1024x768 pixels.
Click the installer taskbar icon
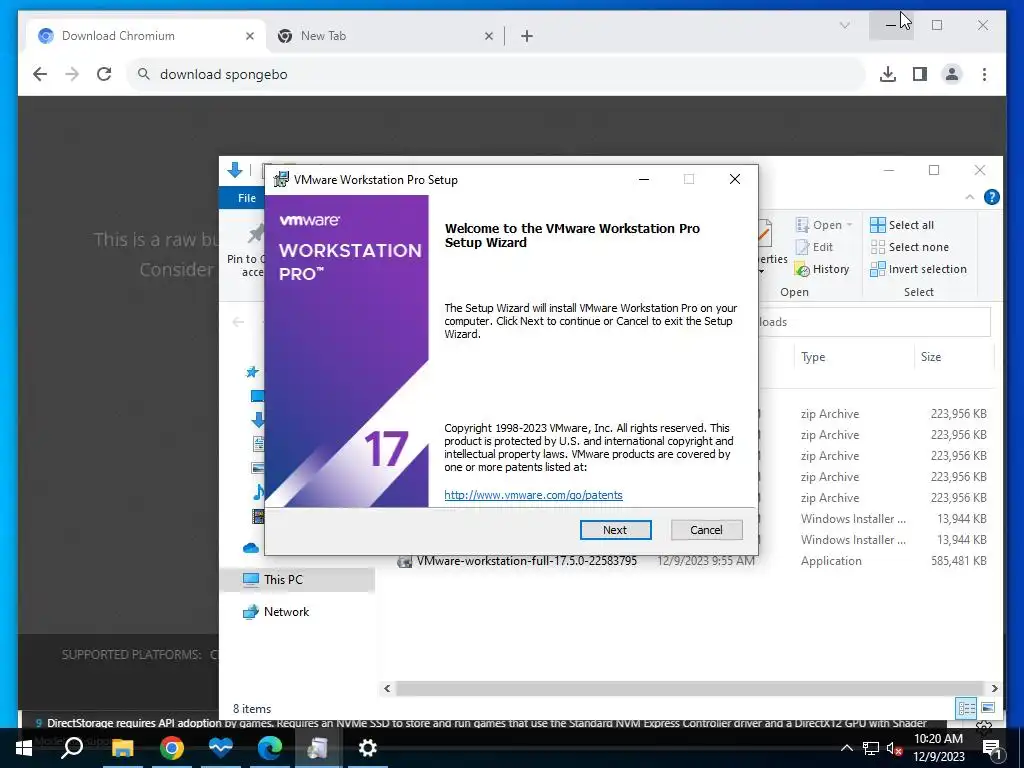(318, 748)
